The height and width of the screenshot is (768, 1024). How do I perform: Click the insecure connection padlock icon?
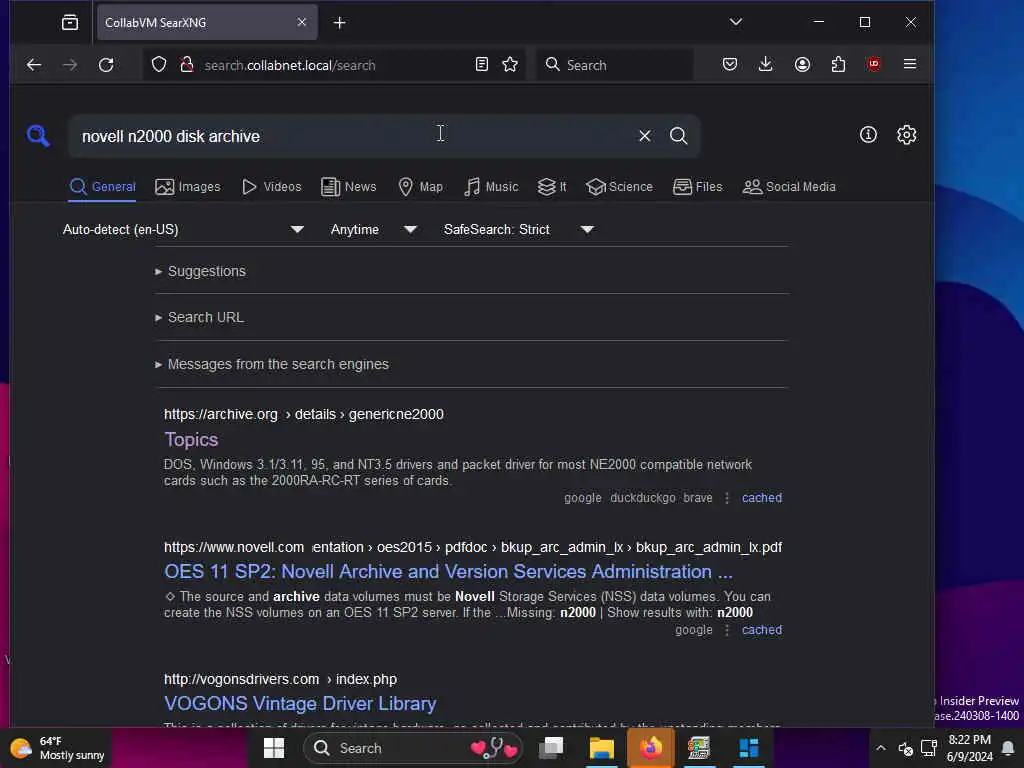(187, 64)
